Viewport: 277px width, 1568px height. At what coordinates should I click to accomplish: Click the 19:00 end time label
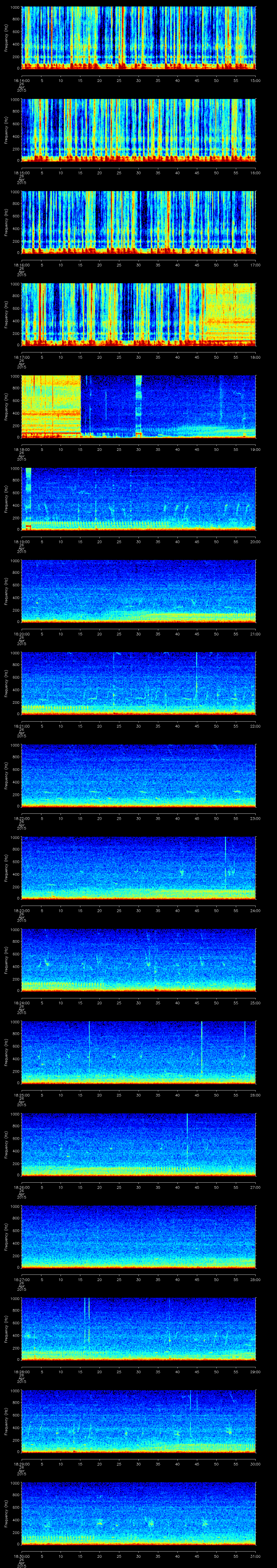coord(256,450)
